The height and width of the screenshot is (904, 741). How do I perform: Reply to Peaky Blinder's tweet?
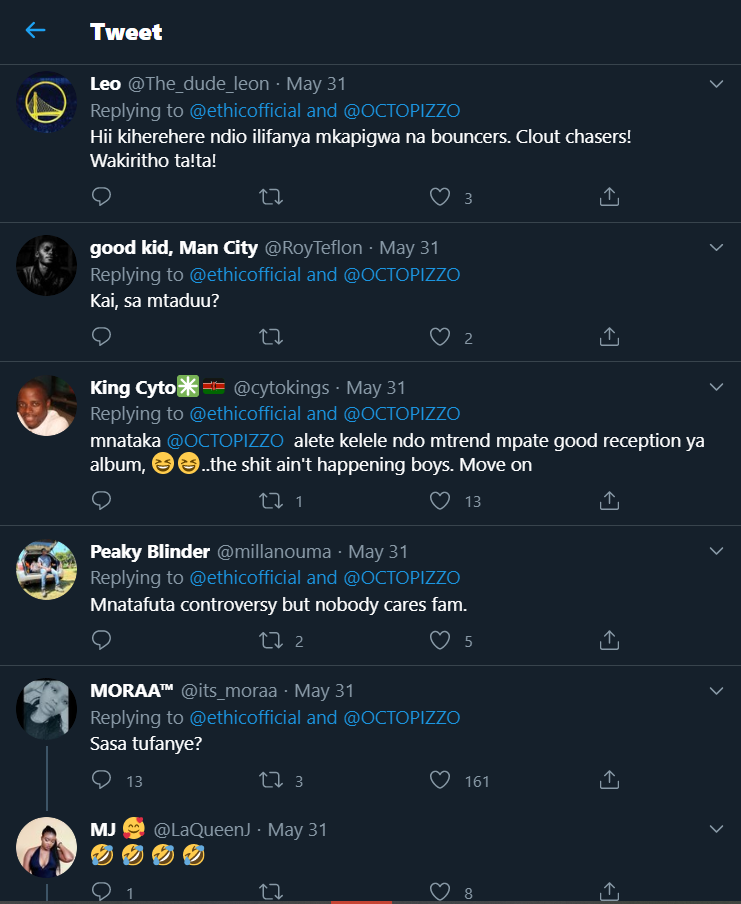click(x=101, y=640)
